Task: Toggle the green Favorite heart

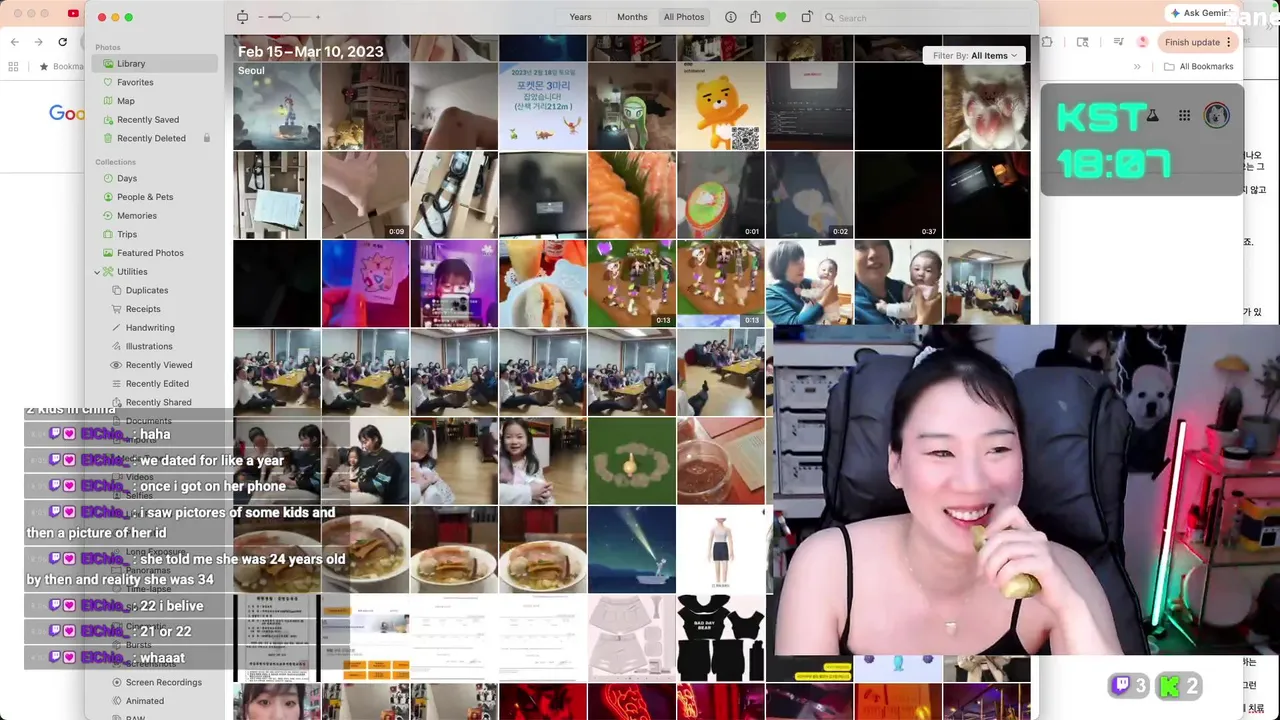Action: click(781, 17)
